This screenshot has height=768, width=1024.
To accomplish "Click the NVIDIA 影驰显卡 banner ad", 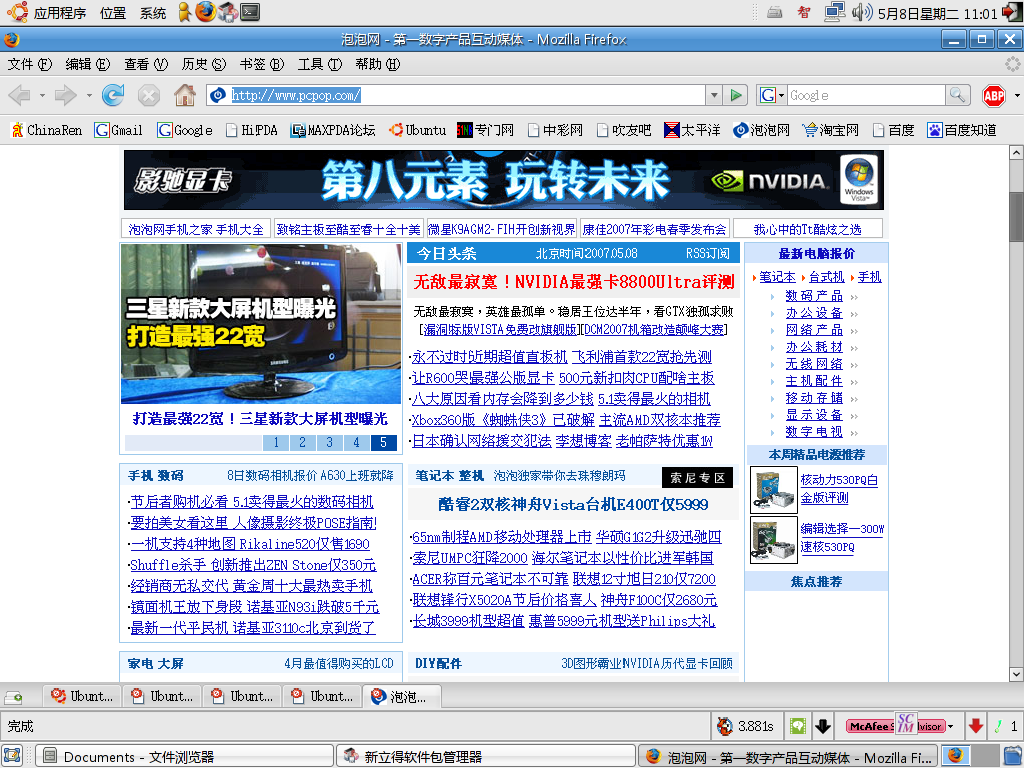I will pyautogui.click(x=504, y=180).
